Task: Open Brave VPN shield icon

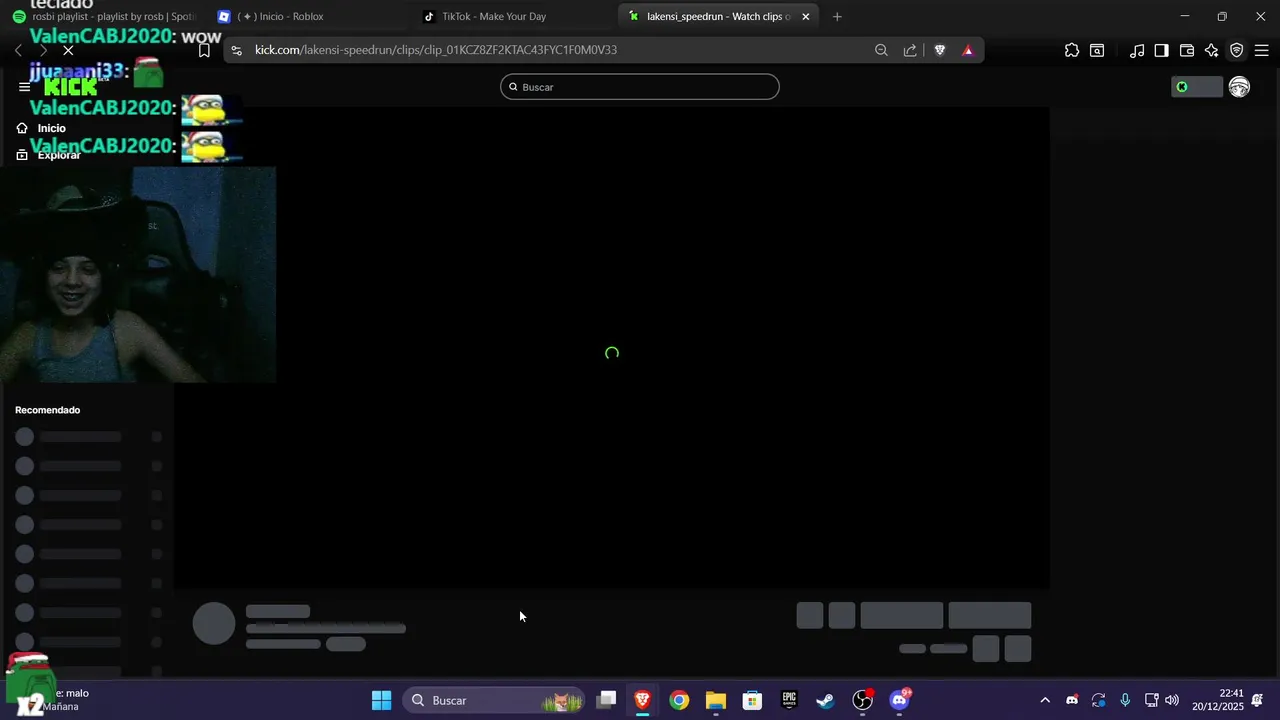Action: point(1236,50)
